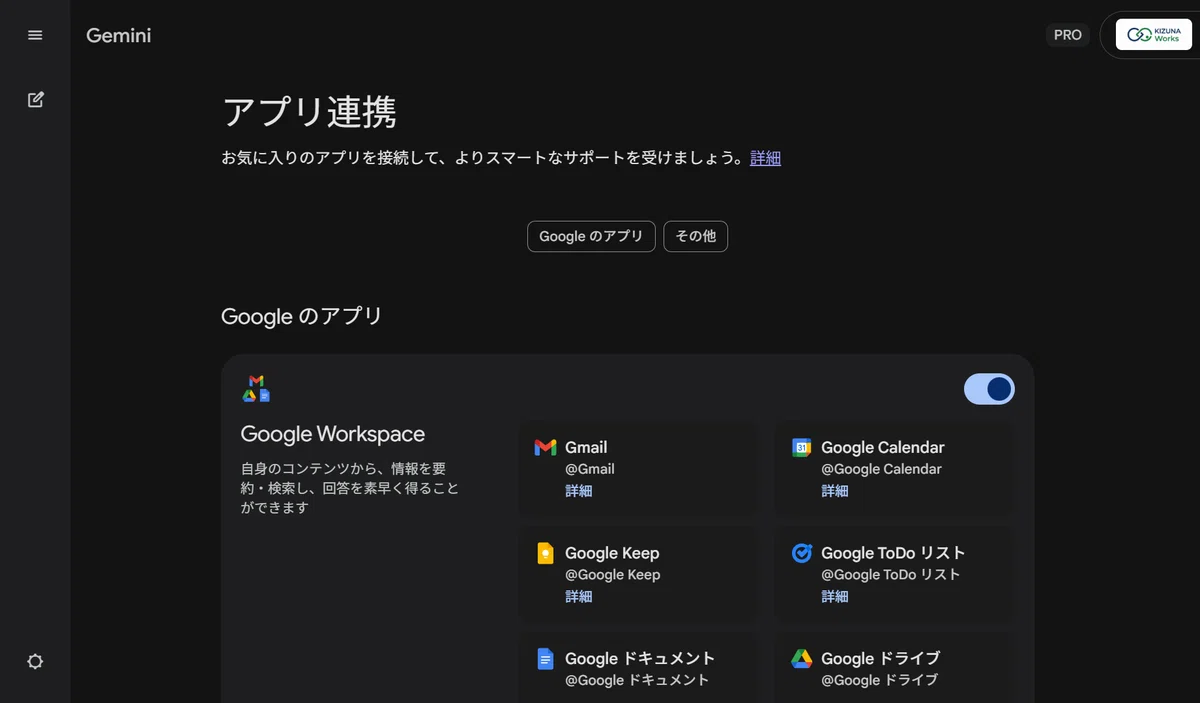Click the Gmail card title
Viewport: 1200px width, 703px height.
(x=586, y=447)
